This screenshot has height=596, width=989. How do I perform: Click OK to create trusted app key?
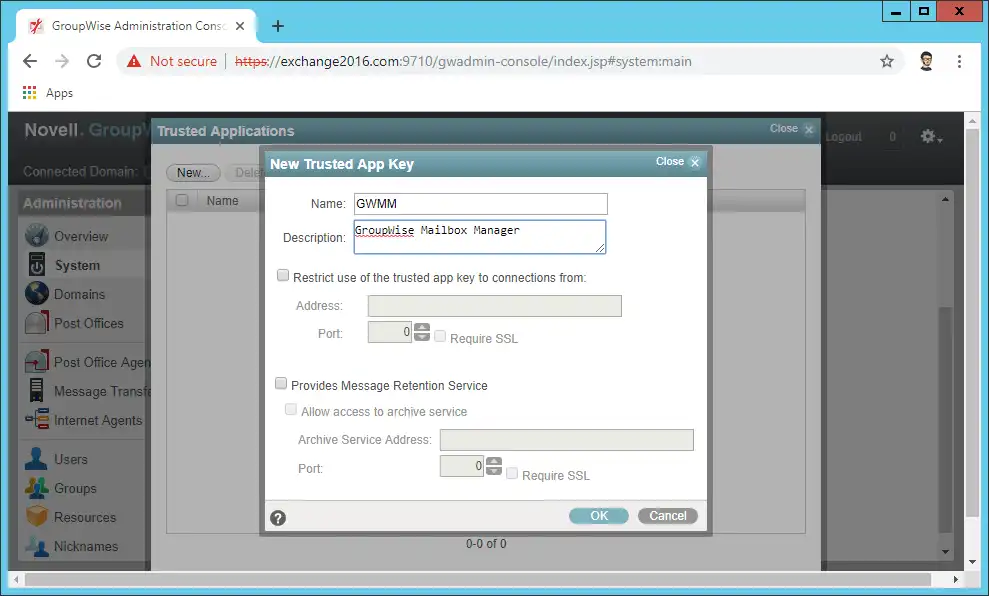click(x=598, y=516)
